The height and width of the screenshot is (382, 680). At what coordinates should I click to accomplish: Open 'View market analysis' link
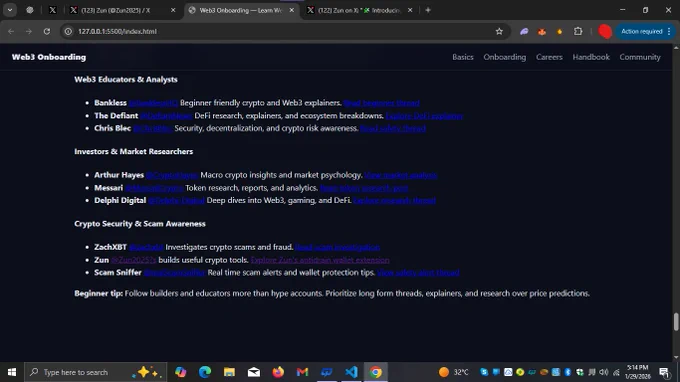[x=401, y=175]
